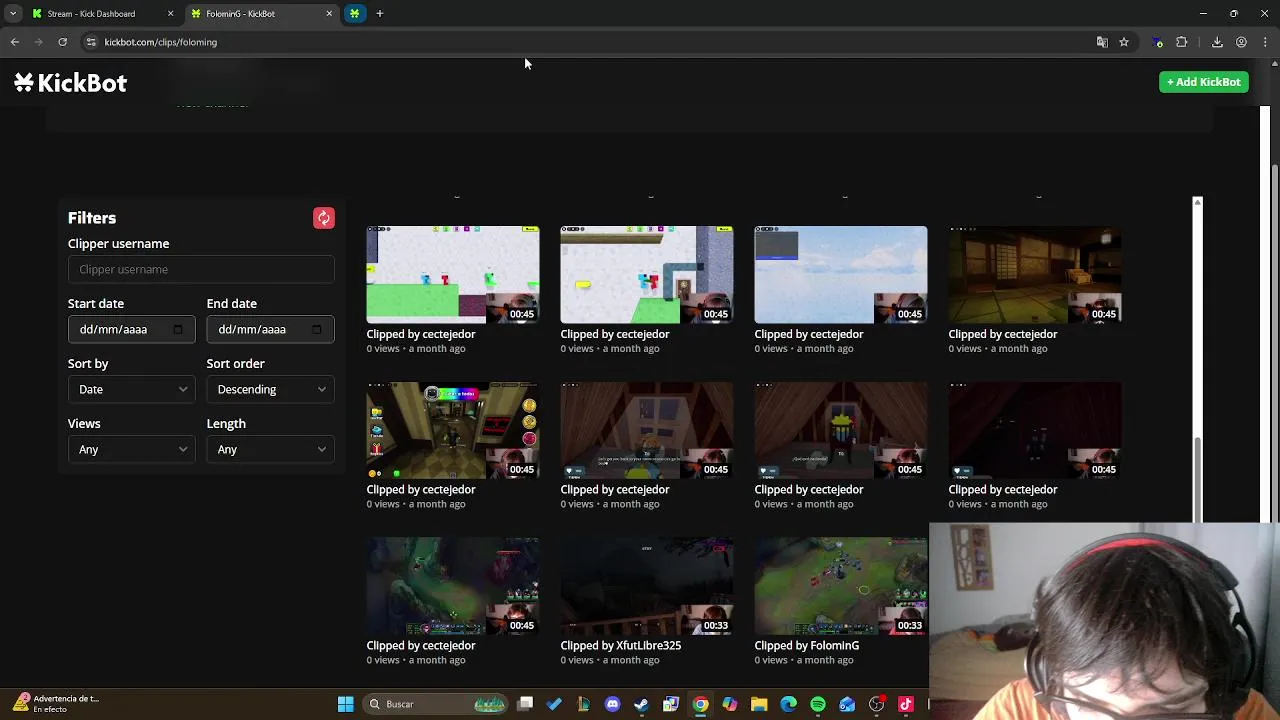Open the browser profile icon
Viewport: 1280px width, 720px height.
click(x=1241, y=42)
